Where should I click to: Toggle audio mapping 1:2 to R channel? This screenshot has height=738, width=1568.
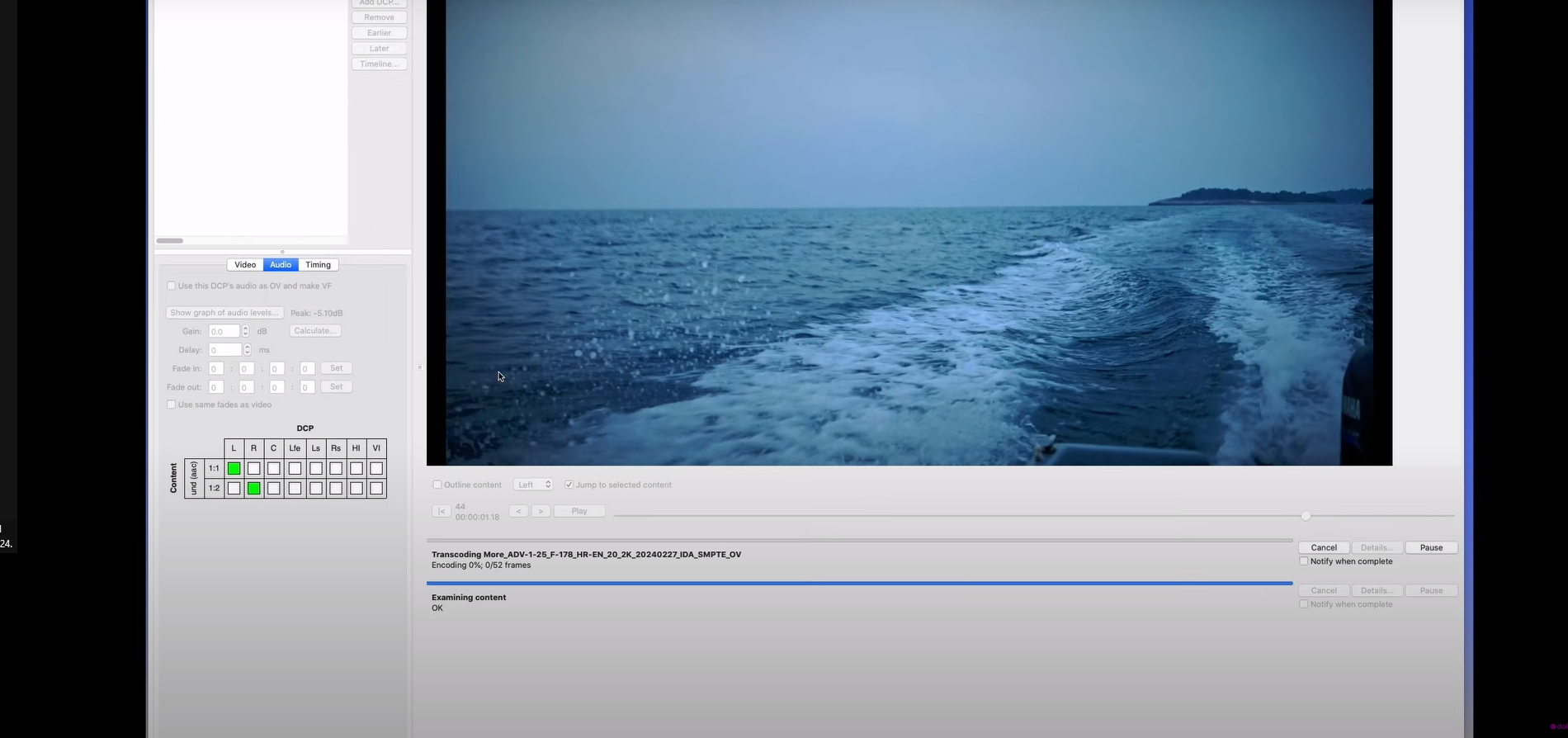(253, 488)
